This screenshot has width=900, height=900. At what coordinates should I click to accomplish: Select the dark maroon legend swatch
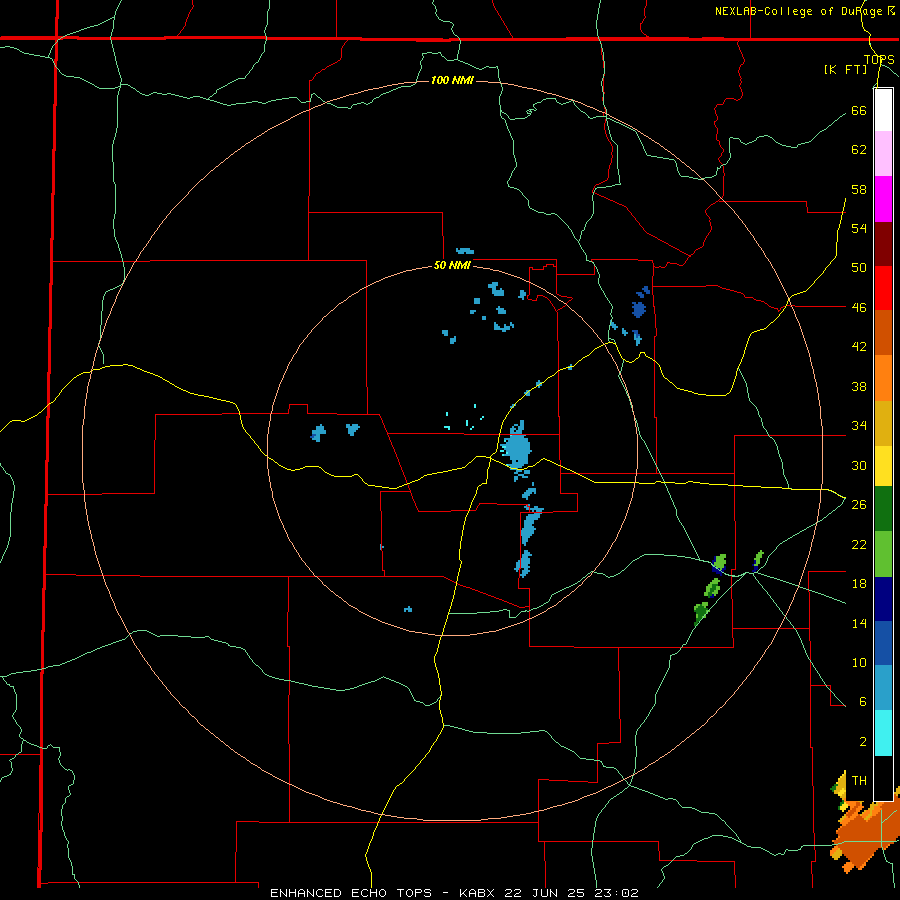[883, 244]
